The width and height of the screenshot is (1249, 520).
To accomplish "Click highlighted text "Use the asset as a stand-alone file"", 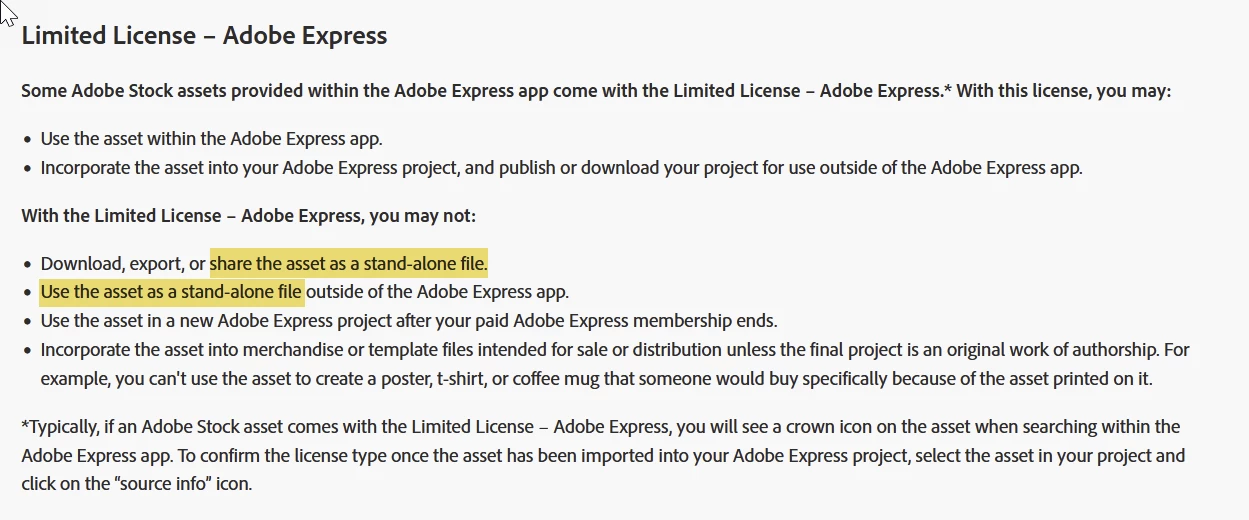I will (171, 292).
